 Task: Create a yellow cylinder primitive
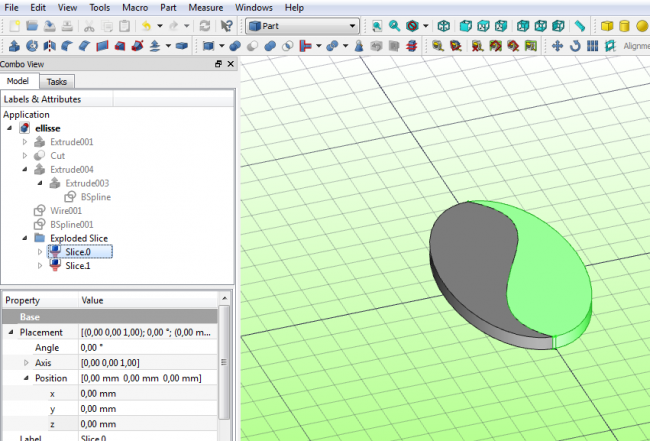(625, 26)
